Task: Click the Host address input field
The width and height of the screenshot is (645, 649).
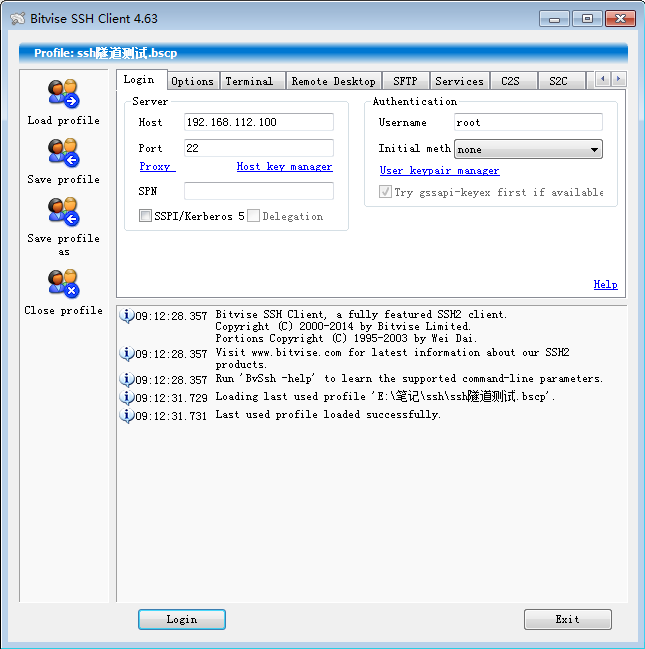Action: [258, 122]
